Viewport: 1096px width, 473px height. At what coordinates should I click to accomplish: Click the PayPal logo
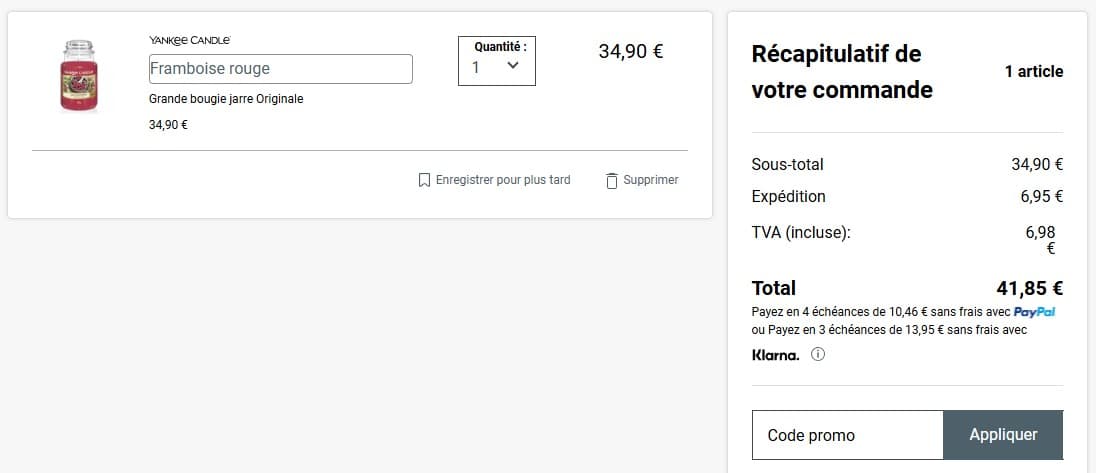coord(1034,312)
